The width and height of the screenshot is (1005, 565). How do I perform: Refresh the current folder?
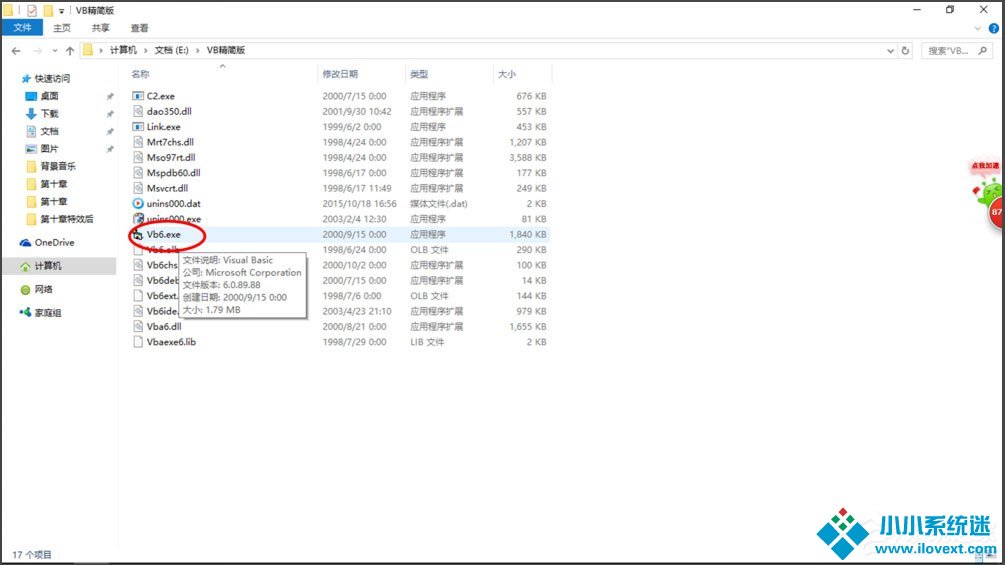[x=905, y=51]
